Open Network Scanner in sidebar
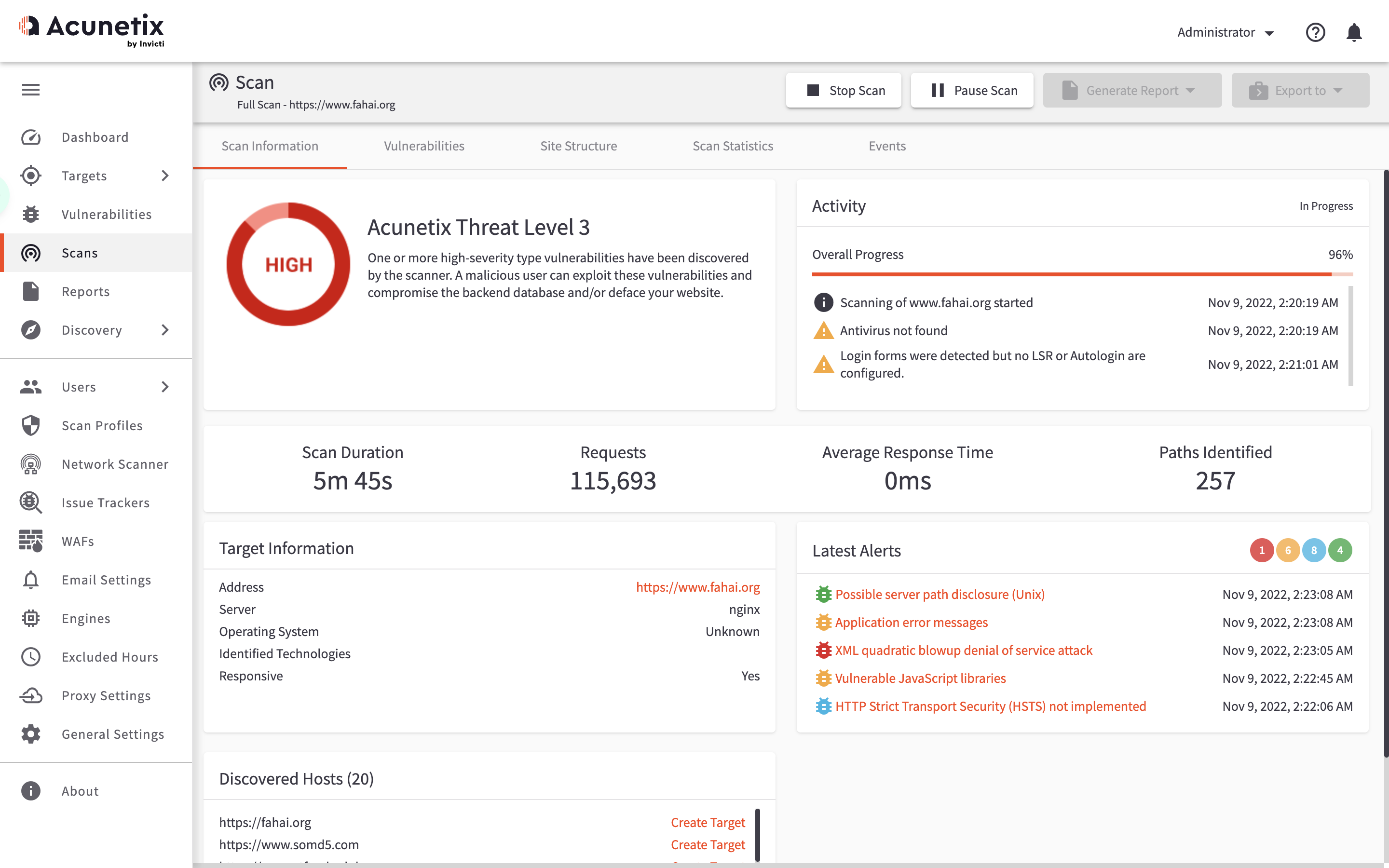 (115, 464)
